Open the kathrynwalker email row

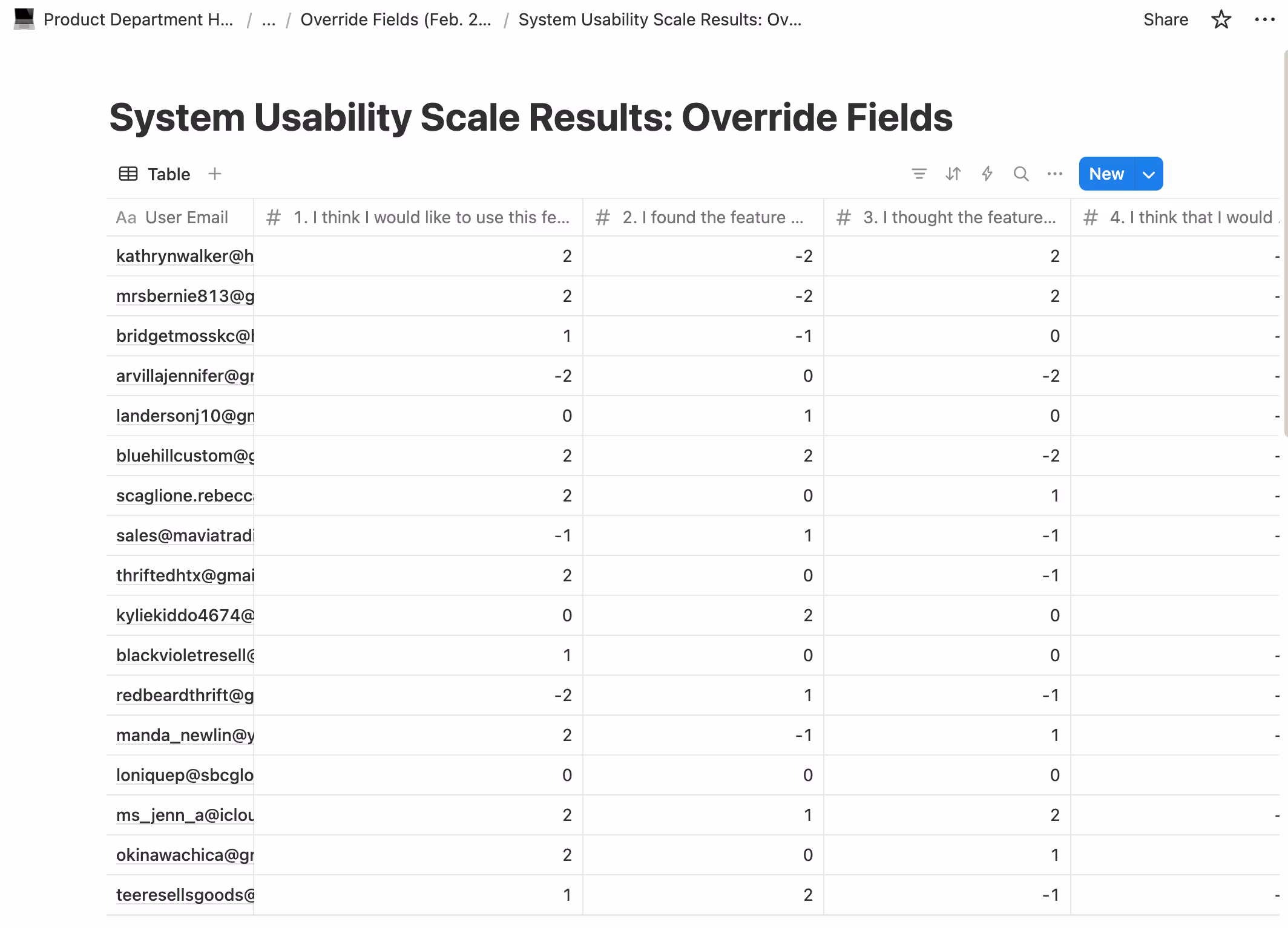(x=184, y=257)
